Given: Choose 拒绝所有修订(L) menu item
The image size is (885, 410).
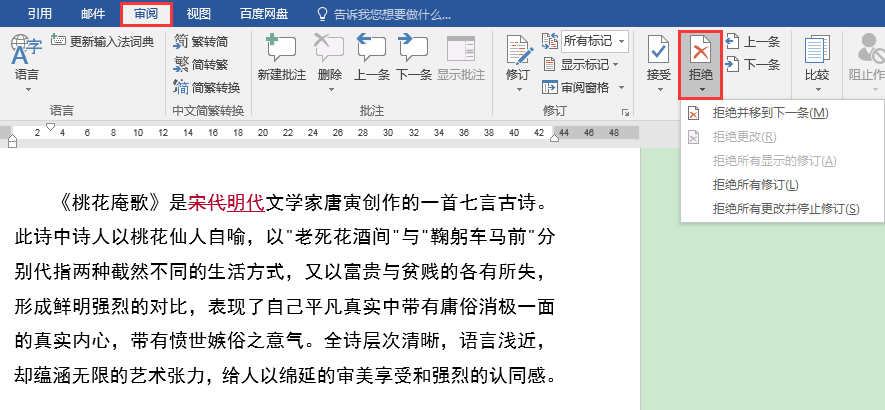Looking at the screenshot, I should 782,185.
